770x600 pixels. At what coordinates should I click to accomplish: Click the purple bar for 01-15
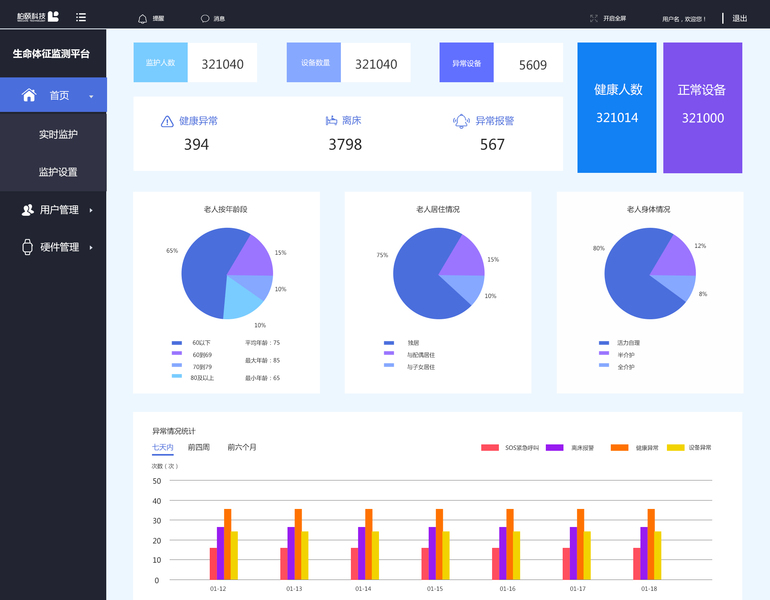click(x=432, y=553)
